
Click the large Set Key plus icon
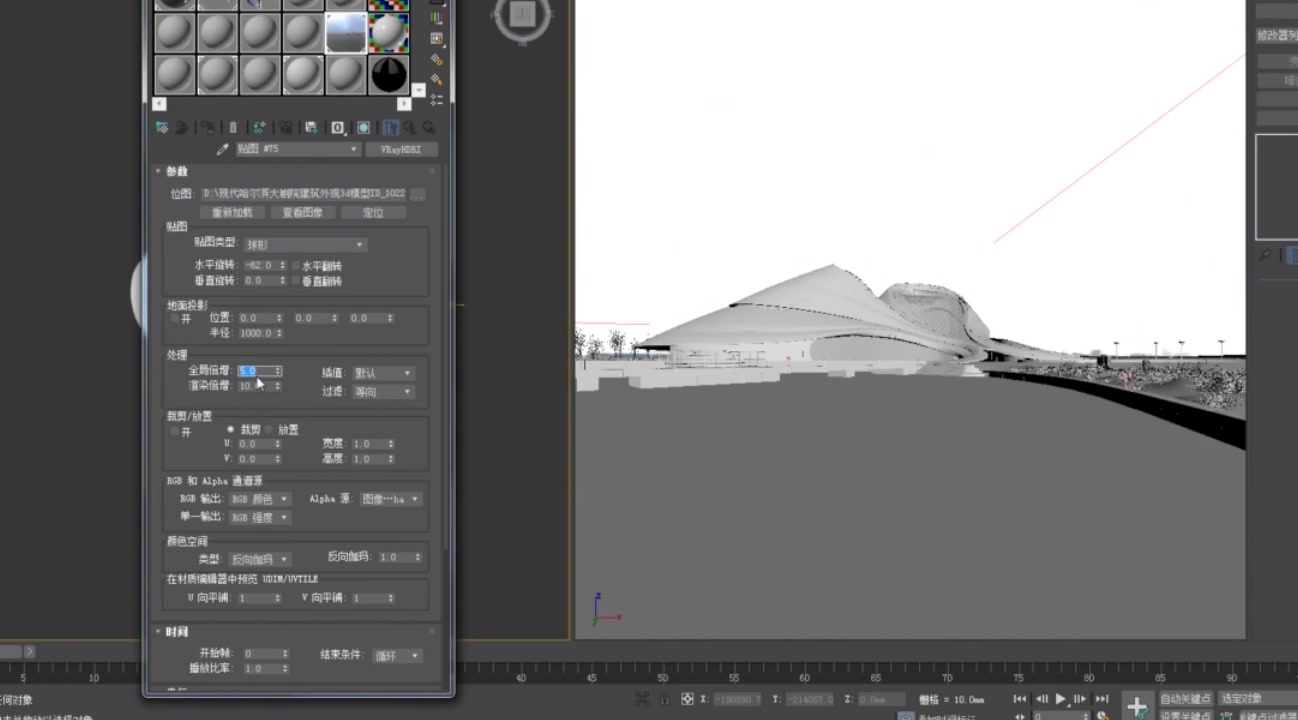point(1137,707)
